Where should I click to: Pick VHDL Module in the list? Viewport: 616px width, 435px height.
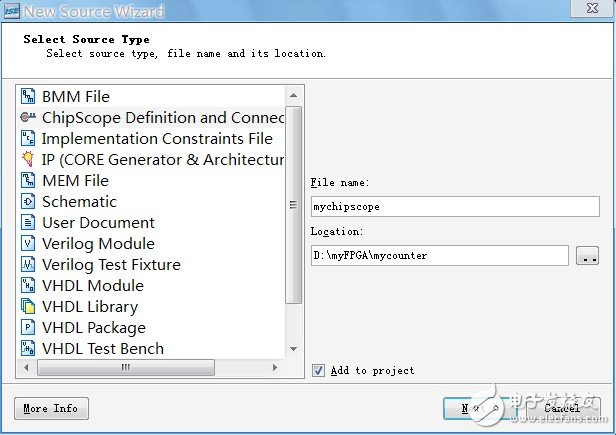pyautogui.click(x=93, y=286)
